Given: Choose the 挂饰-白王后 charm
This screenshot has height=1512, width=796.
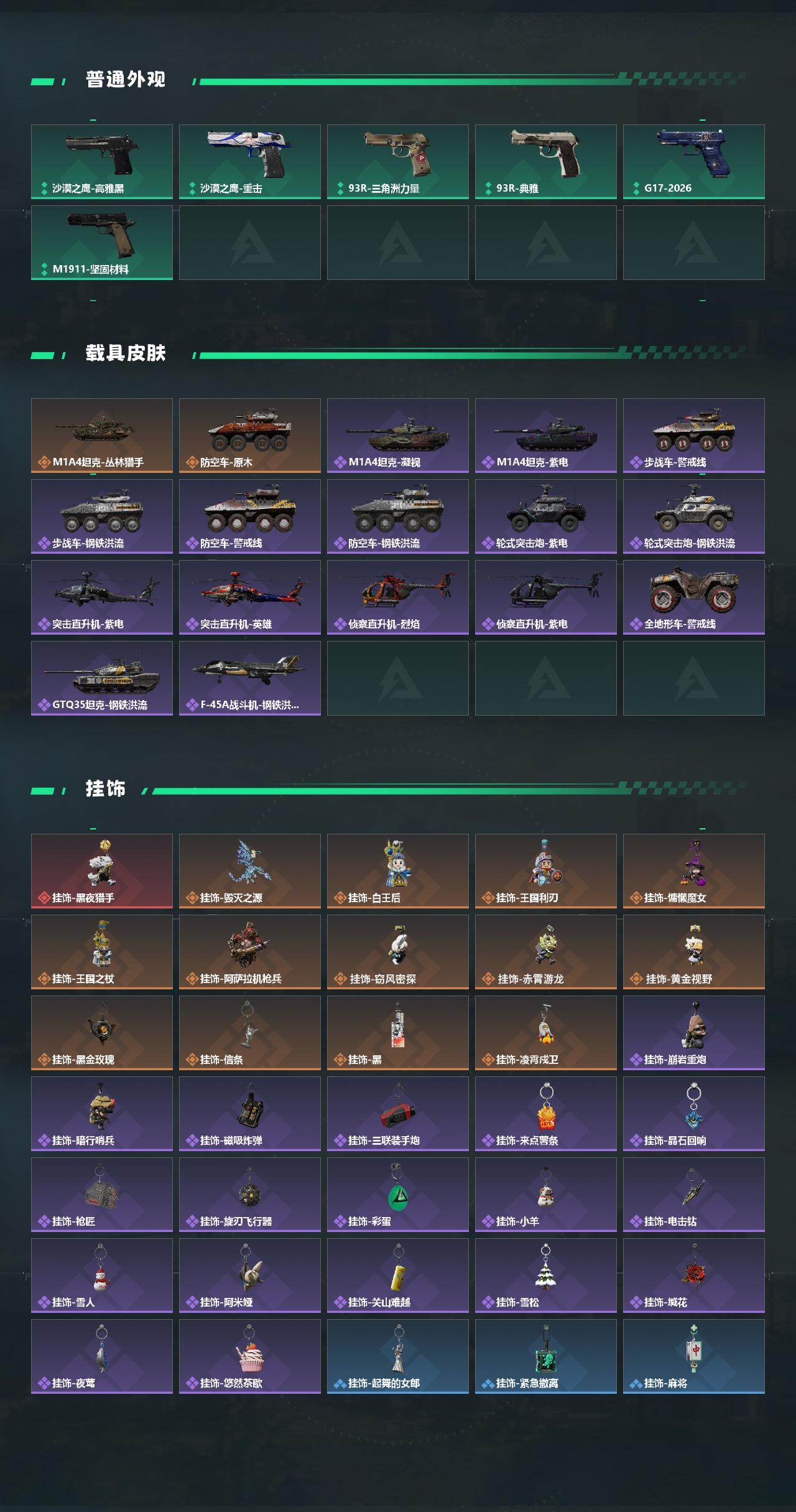Looking at the screenshot, I should pos(398,871).
